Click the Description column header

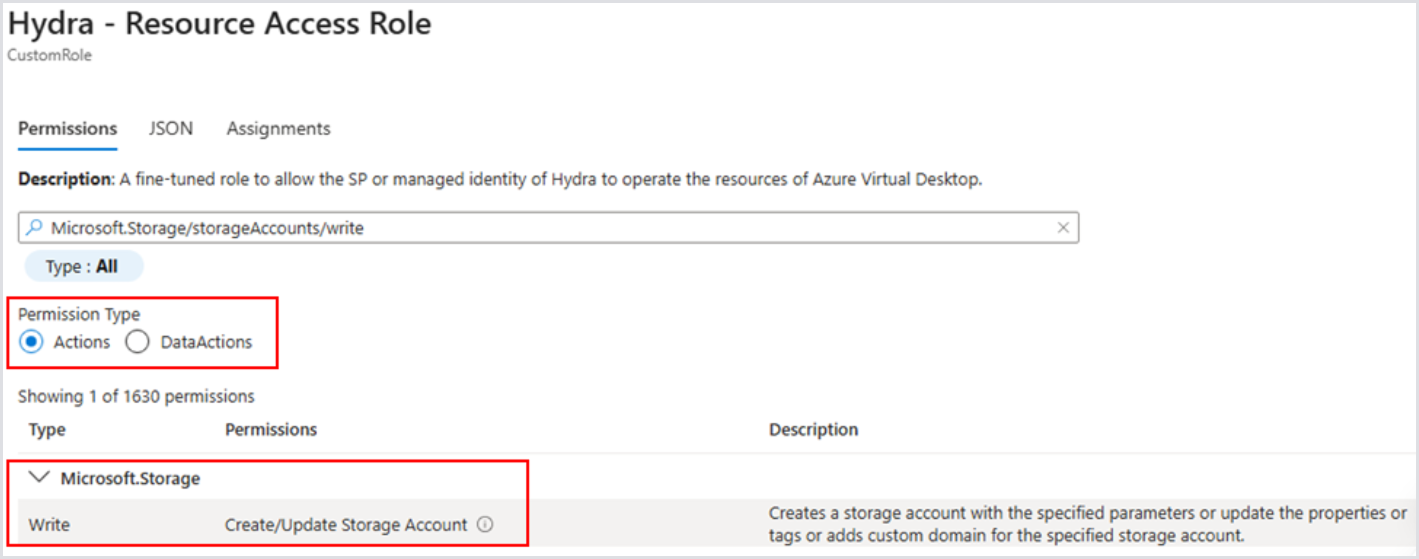coord(813,429)
